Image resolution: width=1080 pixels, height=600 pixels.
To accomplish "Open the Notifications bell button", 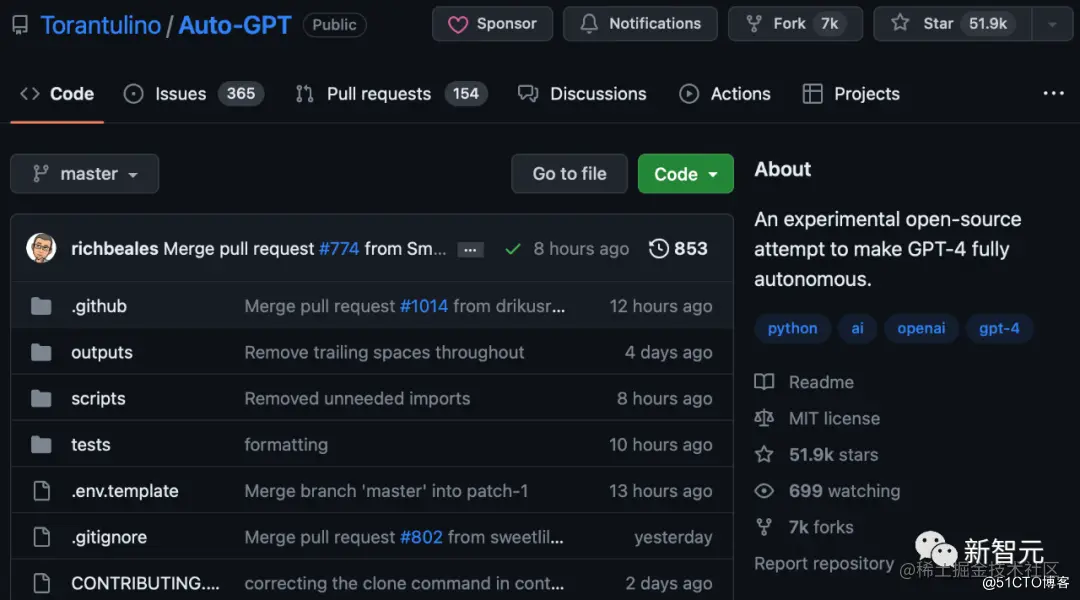I will pyautogui.click(x=641, y=24).
